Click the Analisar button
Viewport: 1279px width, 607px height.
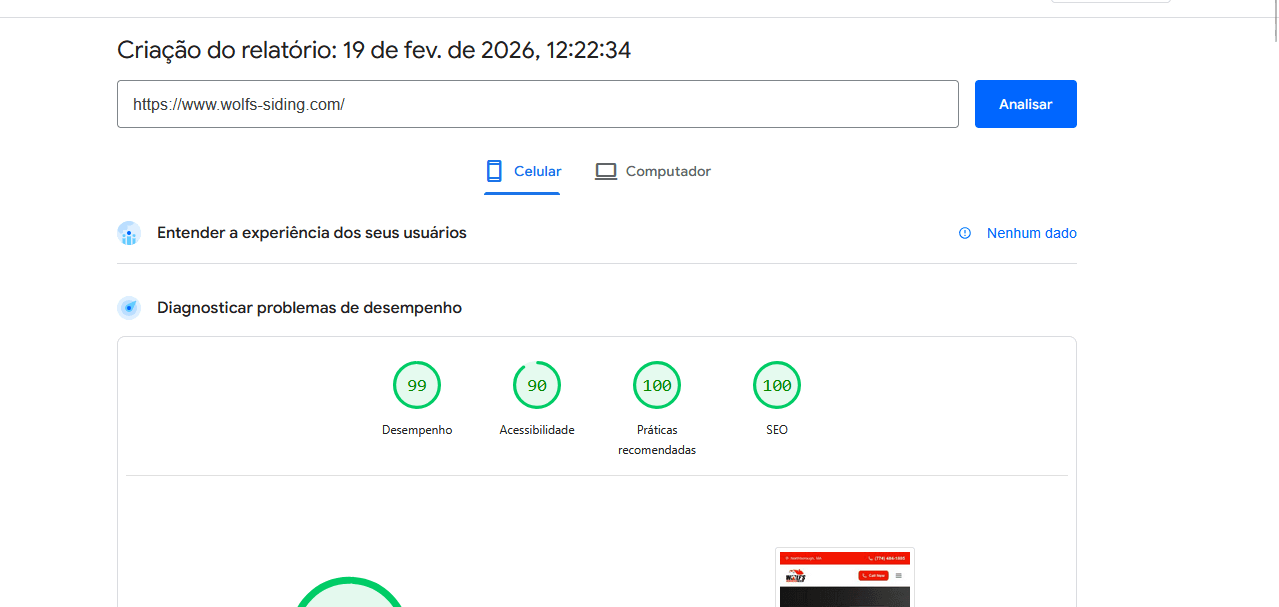(1025, 103)
